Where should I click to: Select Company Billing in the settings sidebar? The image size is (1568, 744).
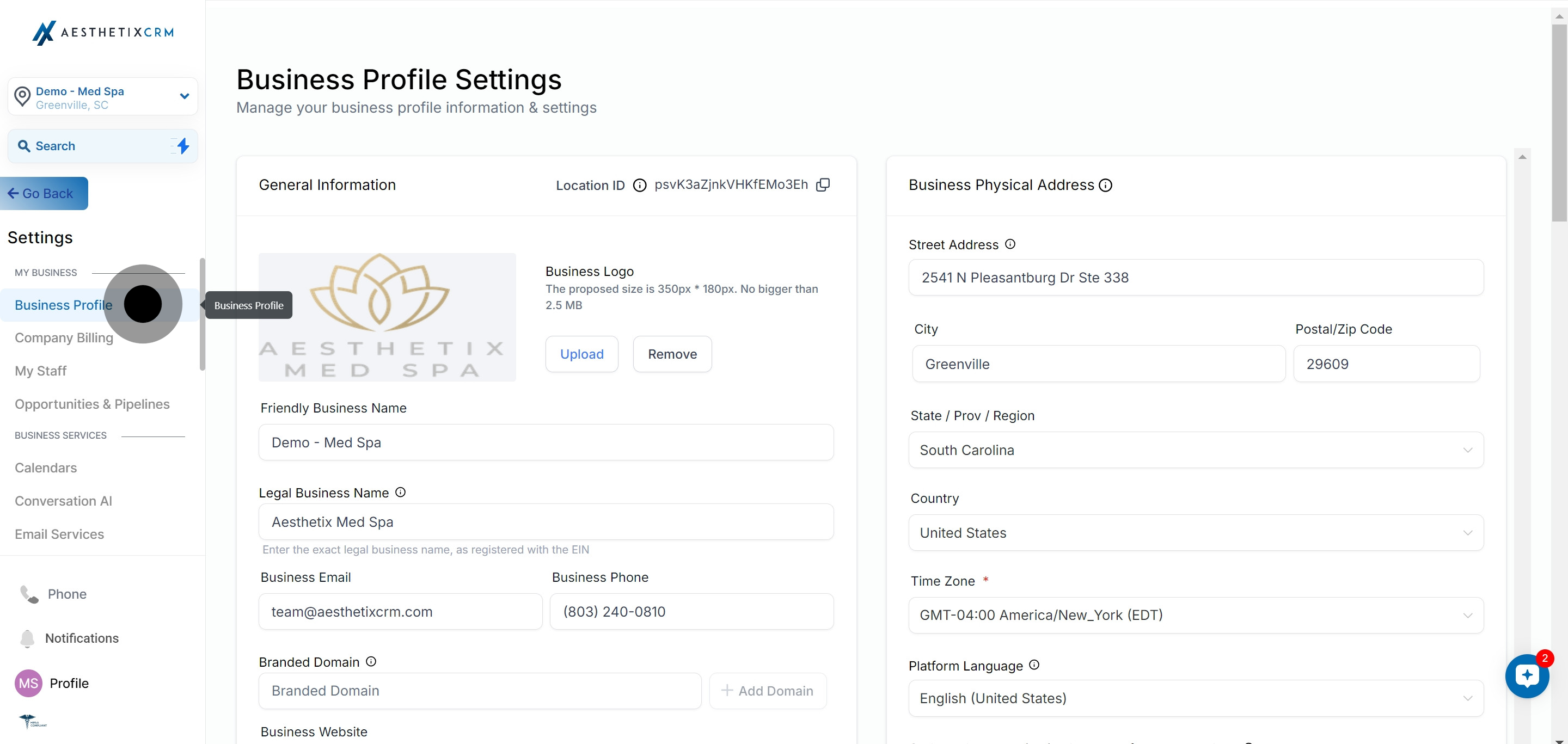(x=64, y=337)
